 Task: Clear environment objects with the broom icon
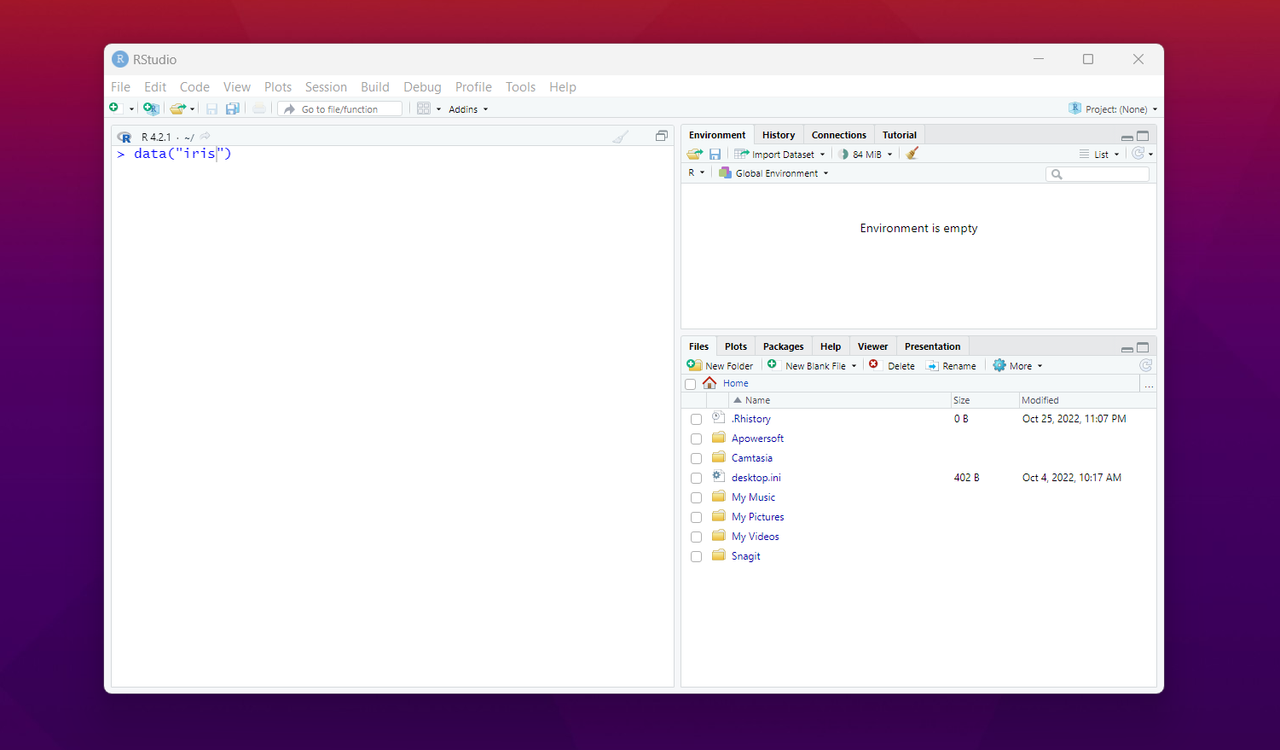[x=912, y=154]
